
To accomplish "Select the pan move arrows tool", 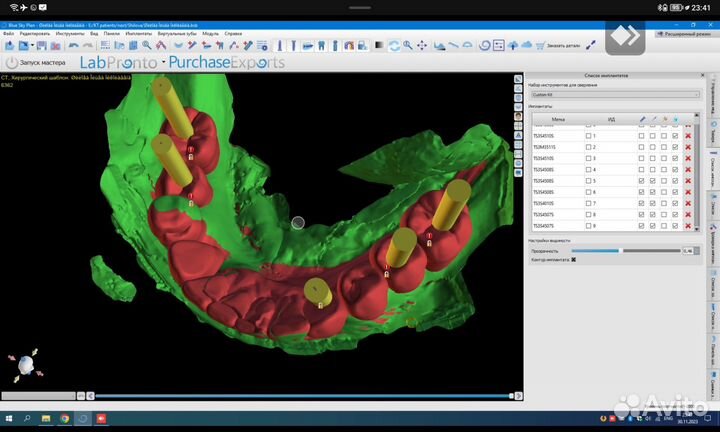I will 424,45.
